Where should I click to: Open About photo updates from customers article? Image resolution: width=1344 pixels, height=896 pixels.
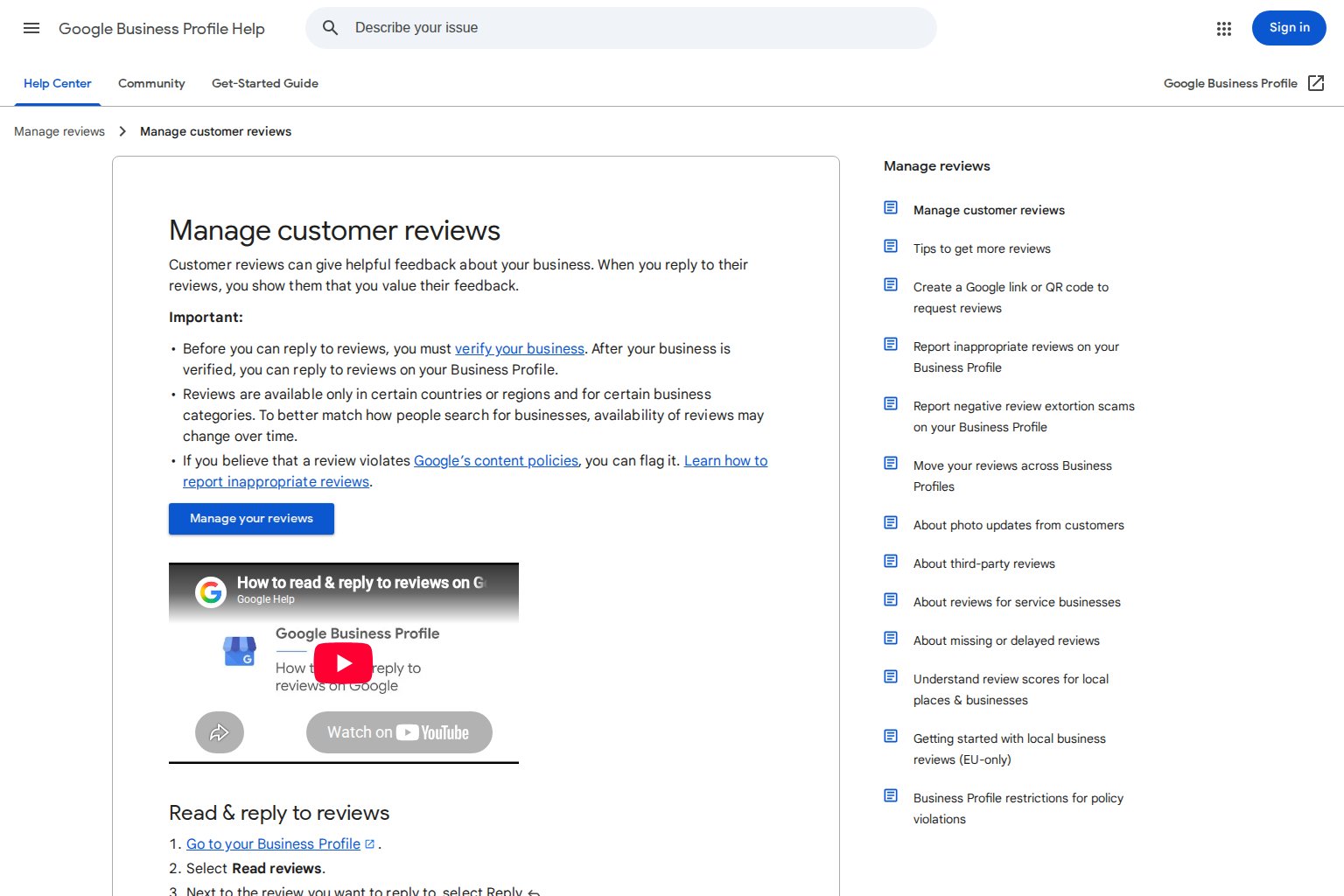[x=1018, y=525]
